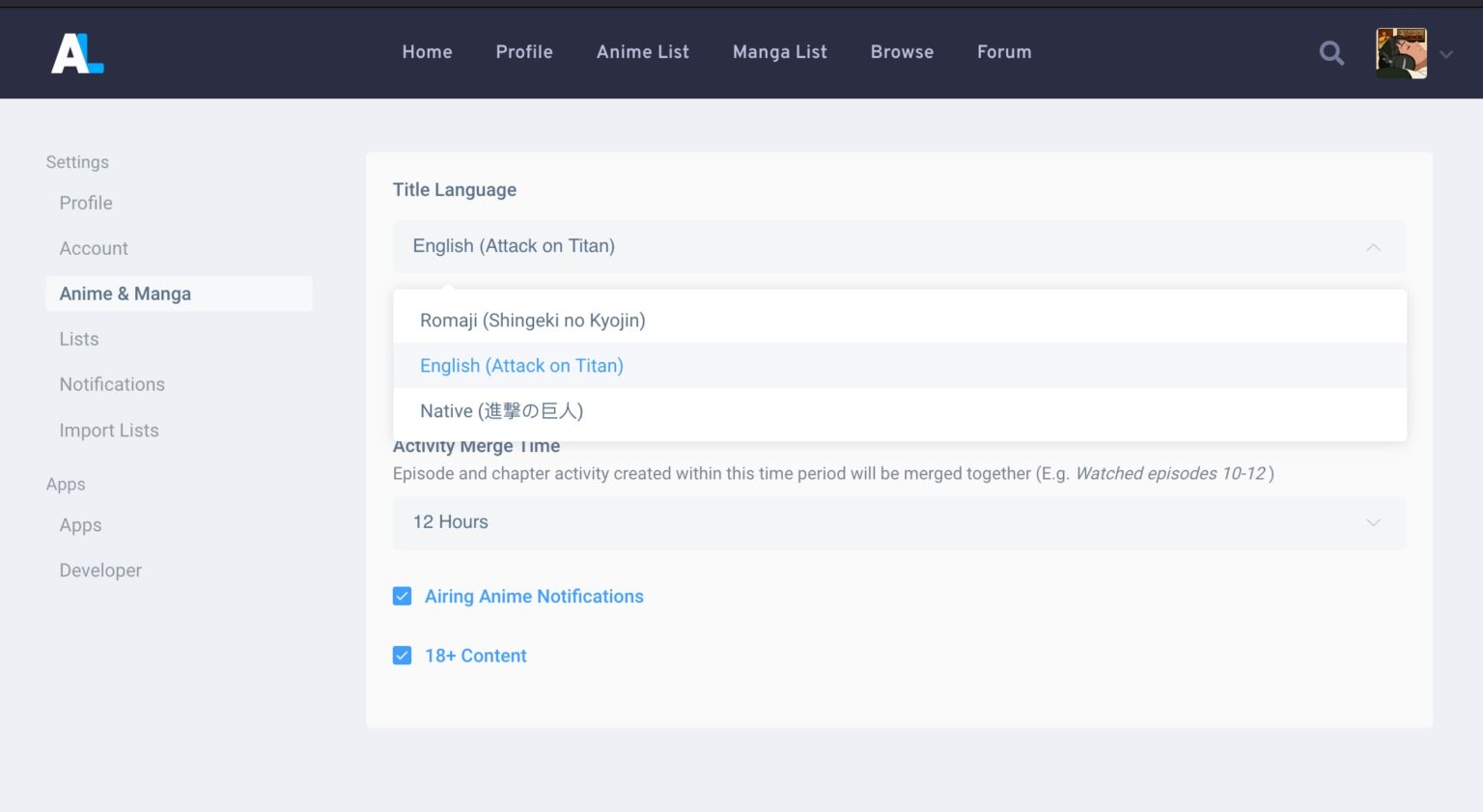The image size is (1483, 812).
Task: Open Manga List from top navigation
Action: point(779,52)
